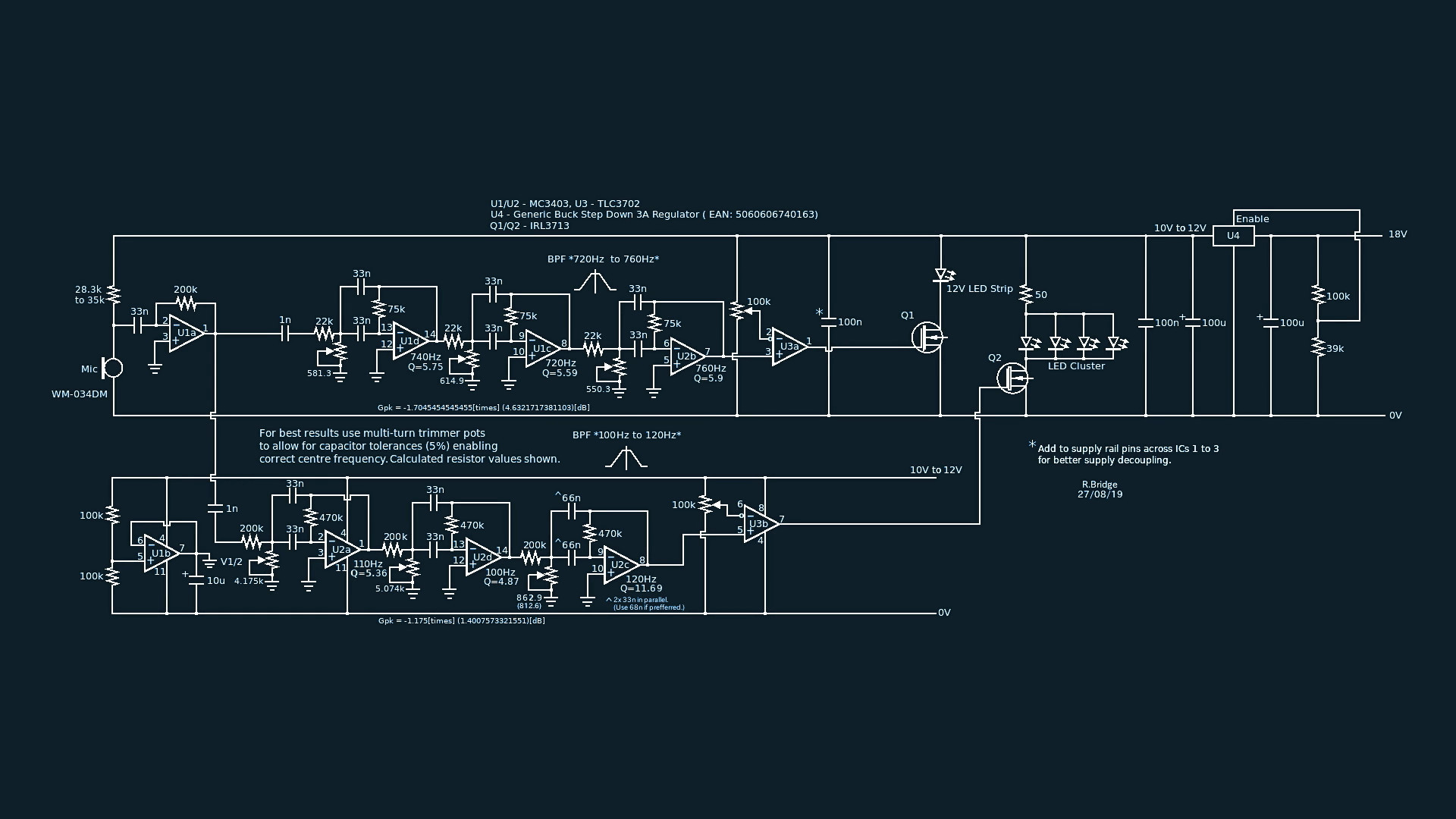The width and height of the screenshot is (1456, 819).
Task: Select the '740Hz' frequency label
Action: [x=425, y=357]
